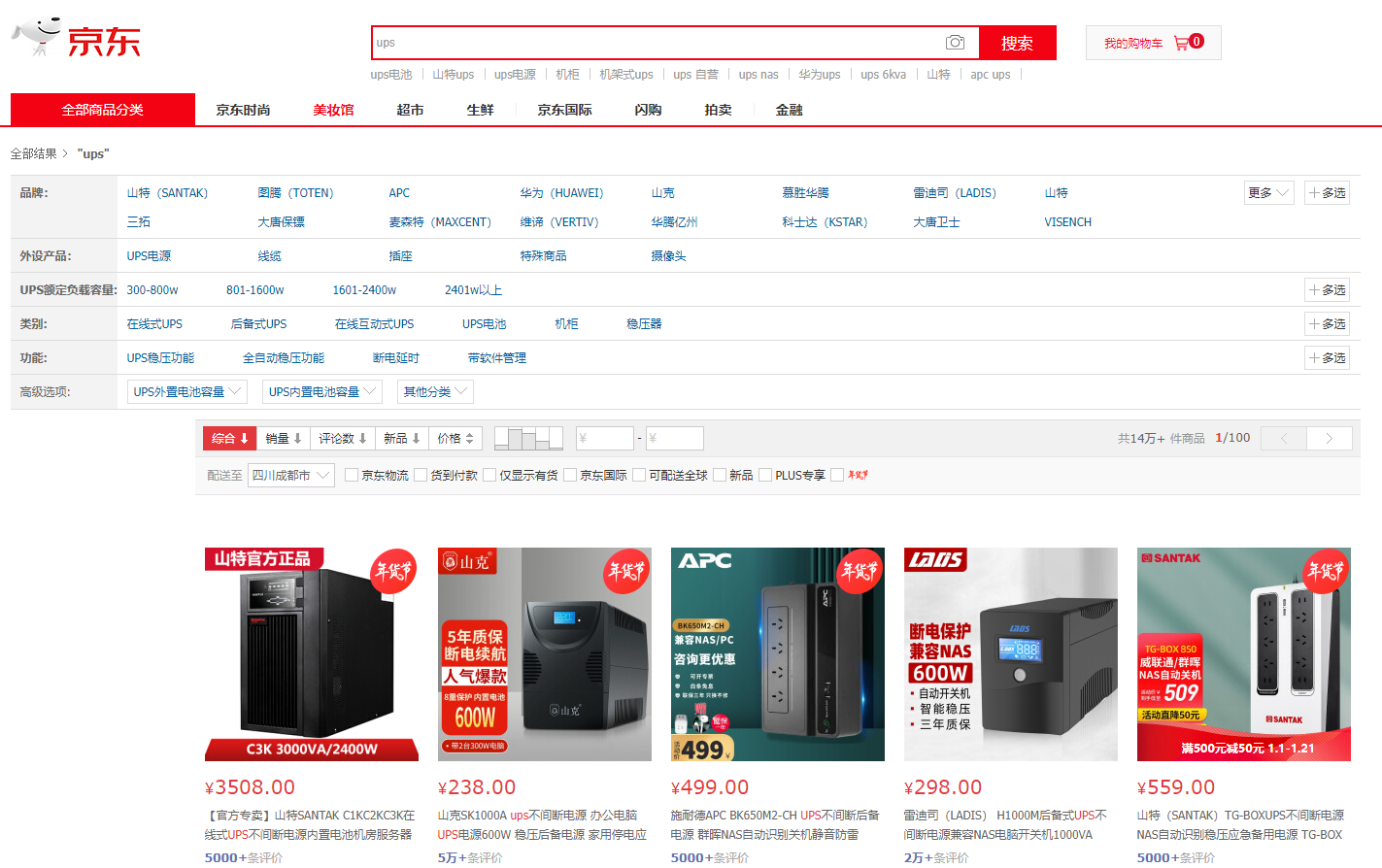Check the 京东物流 checkbox
The height and width of the screenshot is (868, 1382).
tap(352, 475)
